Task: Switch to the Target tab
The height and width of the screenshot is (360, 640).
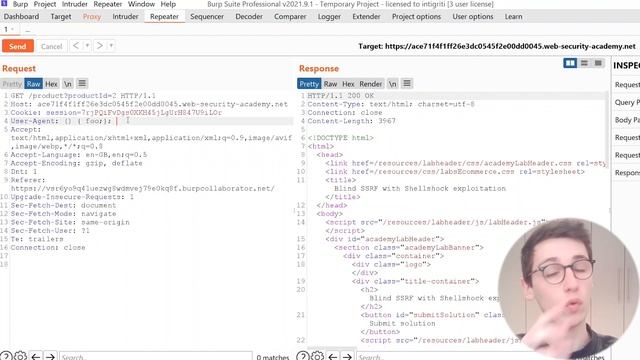Action: (x=61, y=17)
